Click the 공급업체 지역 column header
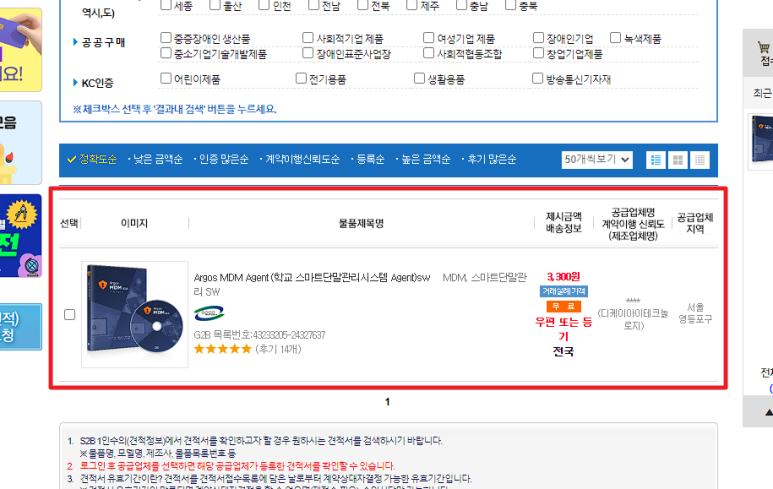The height and width of the screenshot is (489, 773). click(x=695, y=223)
